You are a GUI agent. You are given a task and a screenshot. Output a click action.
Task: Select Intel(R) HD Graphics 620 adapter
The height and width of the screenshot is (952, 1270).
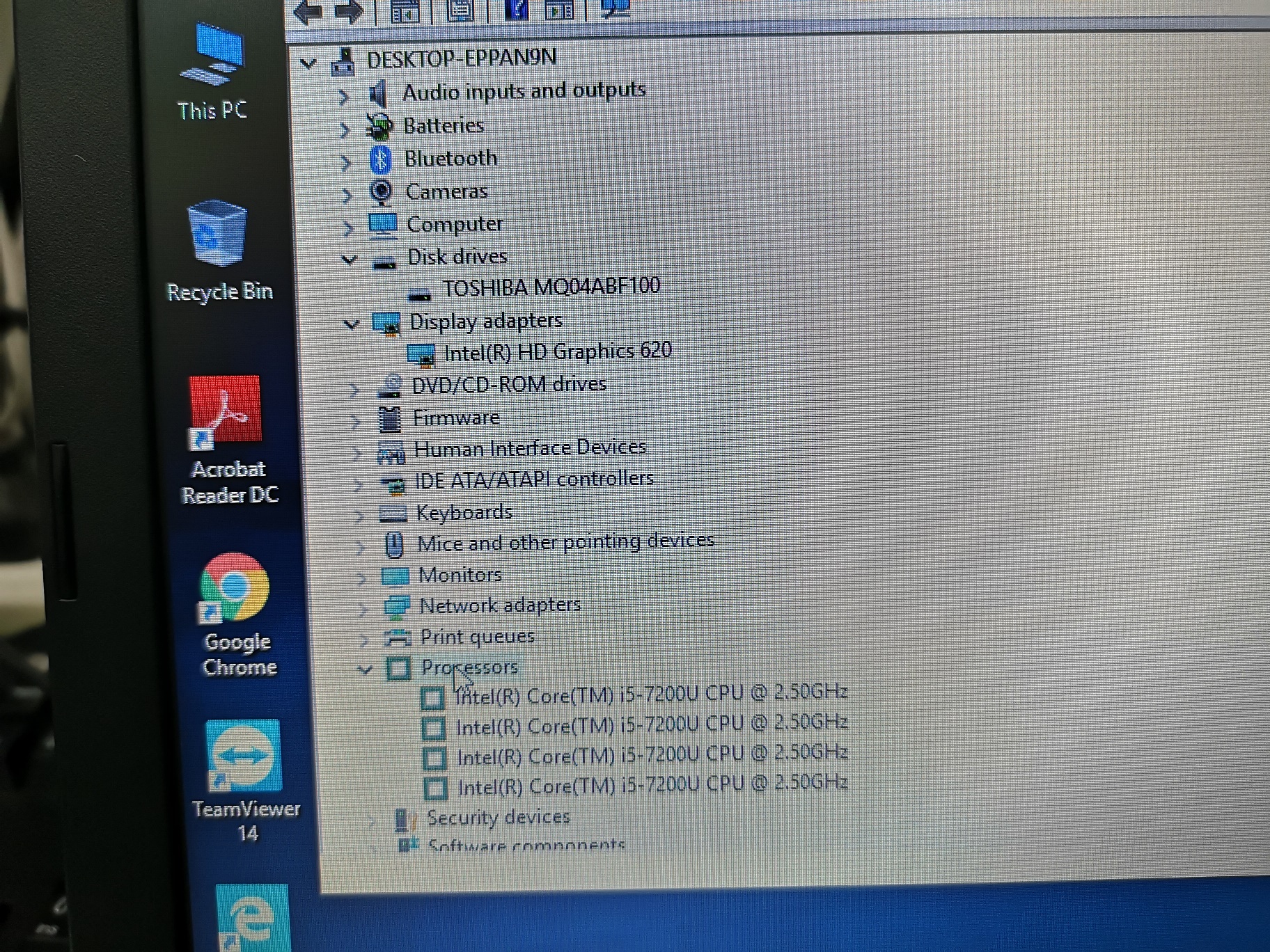(557, 351)
